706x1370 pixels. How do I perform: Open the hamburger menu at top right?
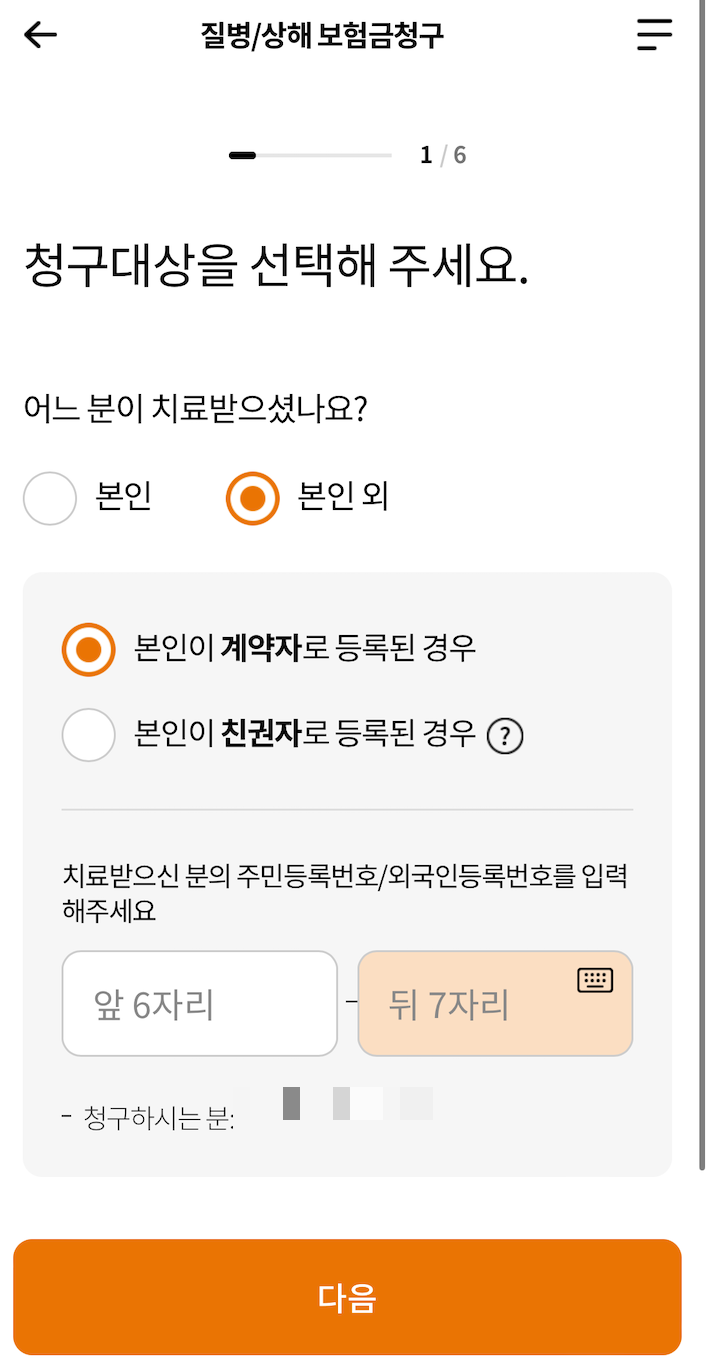click(x=655, y=34)
